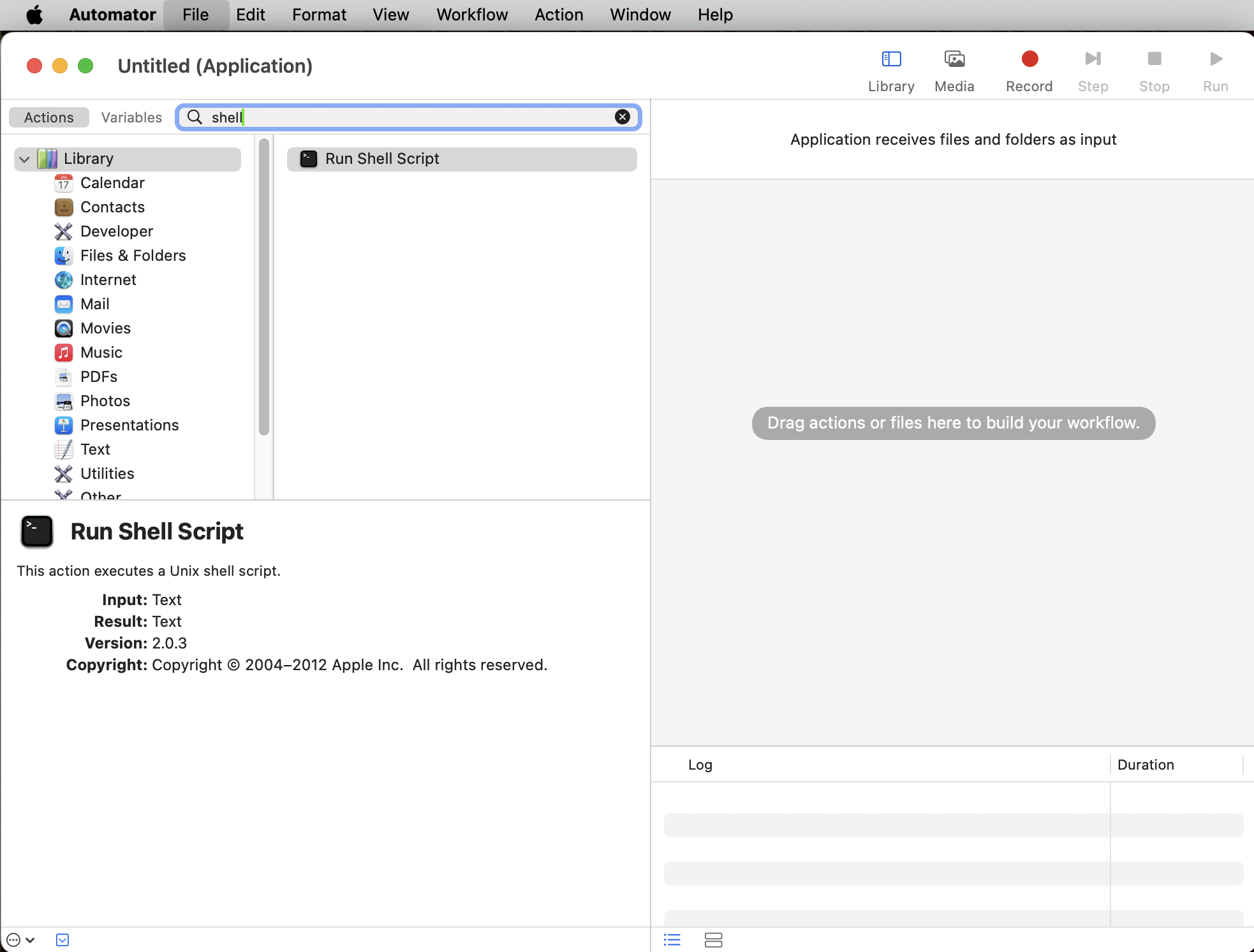
Task: Select the Music category
Action: pos(101,353)
